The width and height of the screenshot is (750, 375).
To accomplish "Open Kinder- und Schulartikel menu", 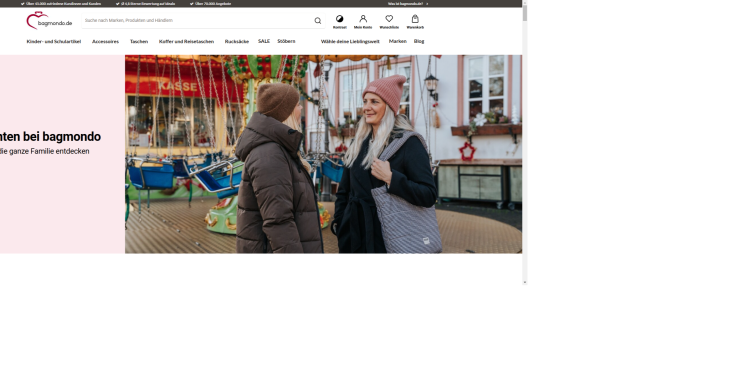I will click(x=54, y=42).
